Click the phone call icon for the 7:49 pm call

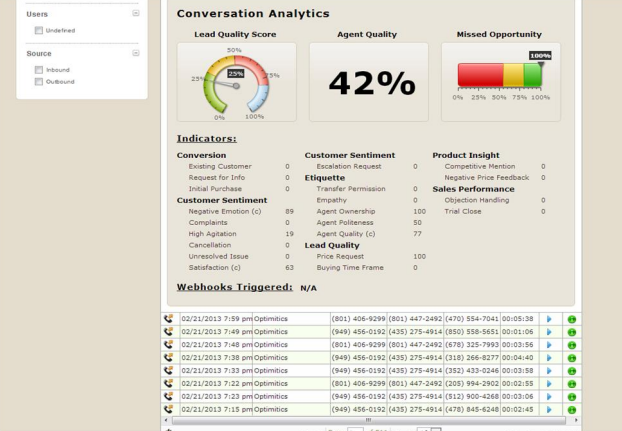(169, 332)
